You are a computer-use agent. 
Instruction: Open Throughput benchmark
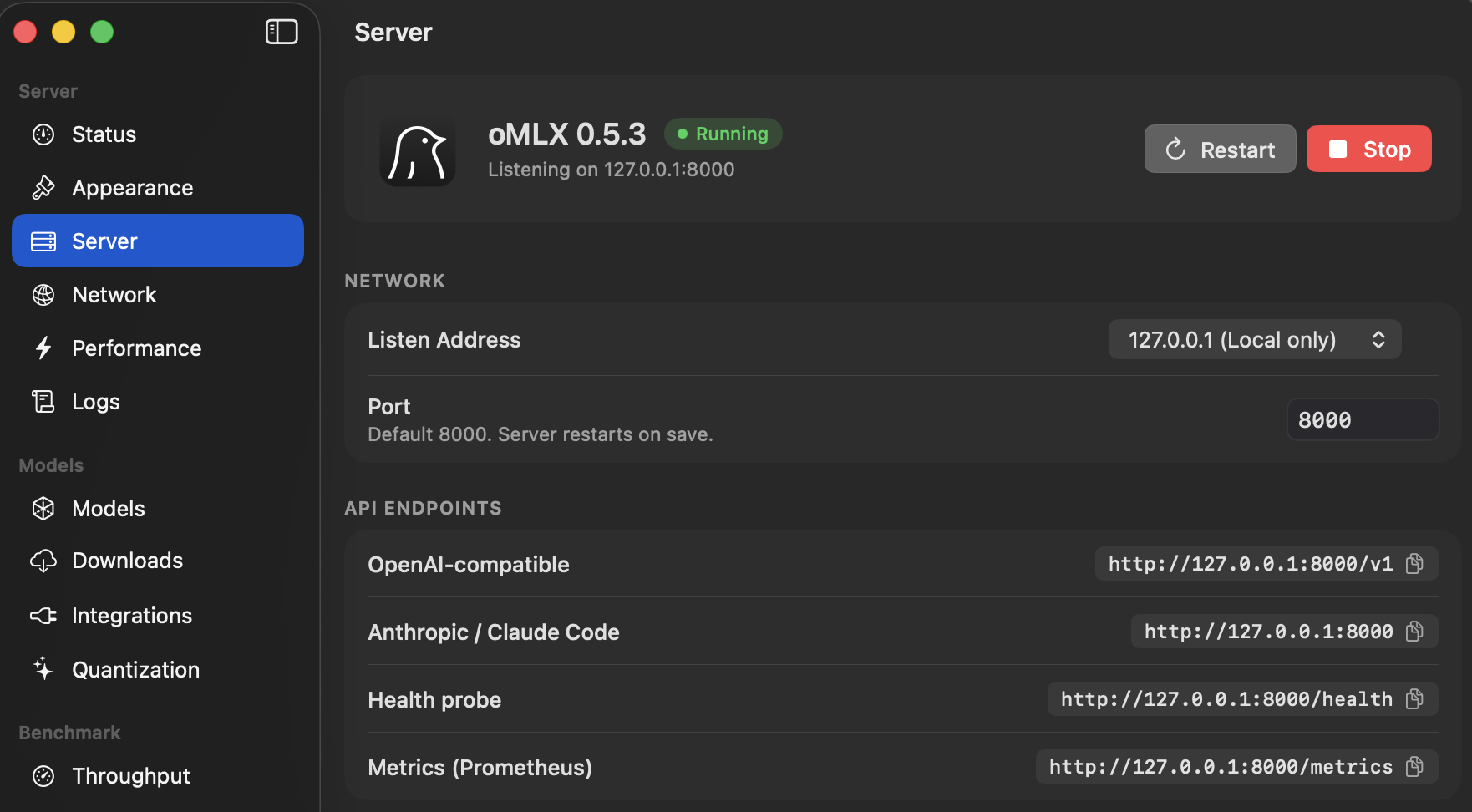[158, 776]
